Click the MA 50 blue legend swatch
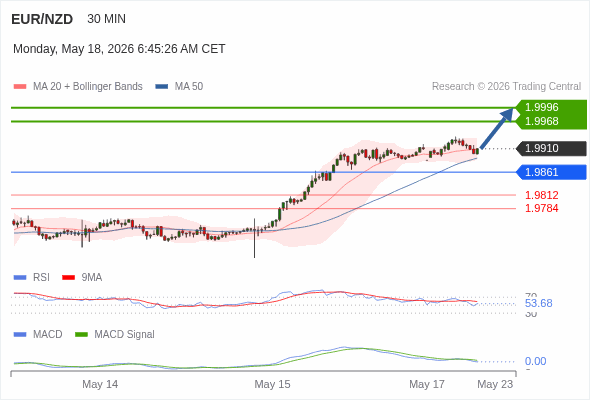Image resolution: width=590 pixels, height=400 pixels. point(162,87)
